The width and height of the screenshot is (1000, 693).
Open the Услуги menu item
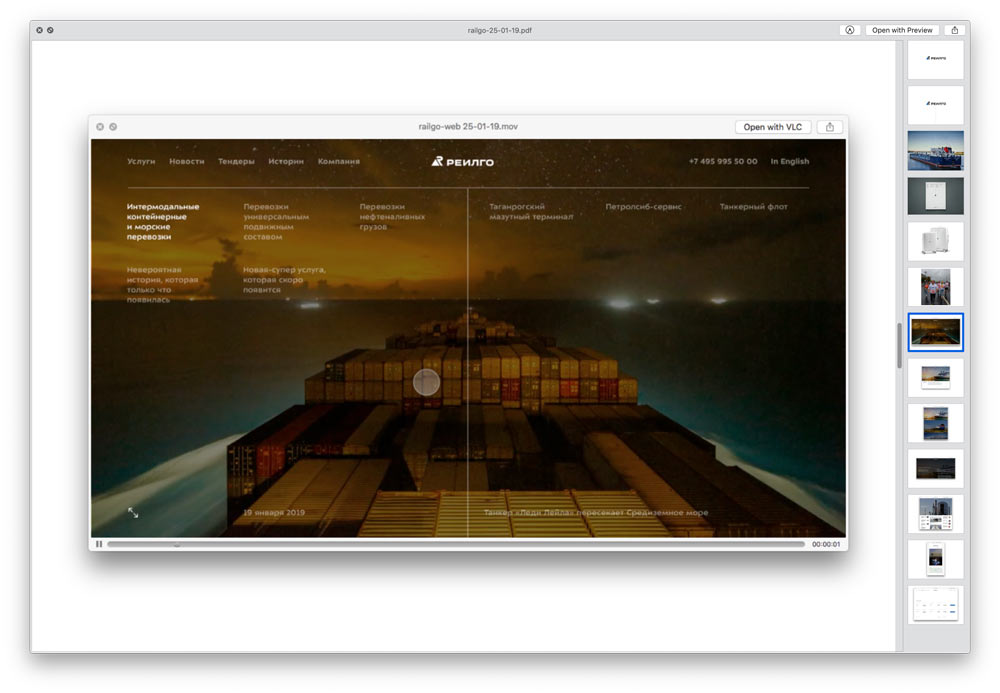click(x=141, y=160)
